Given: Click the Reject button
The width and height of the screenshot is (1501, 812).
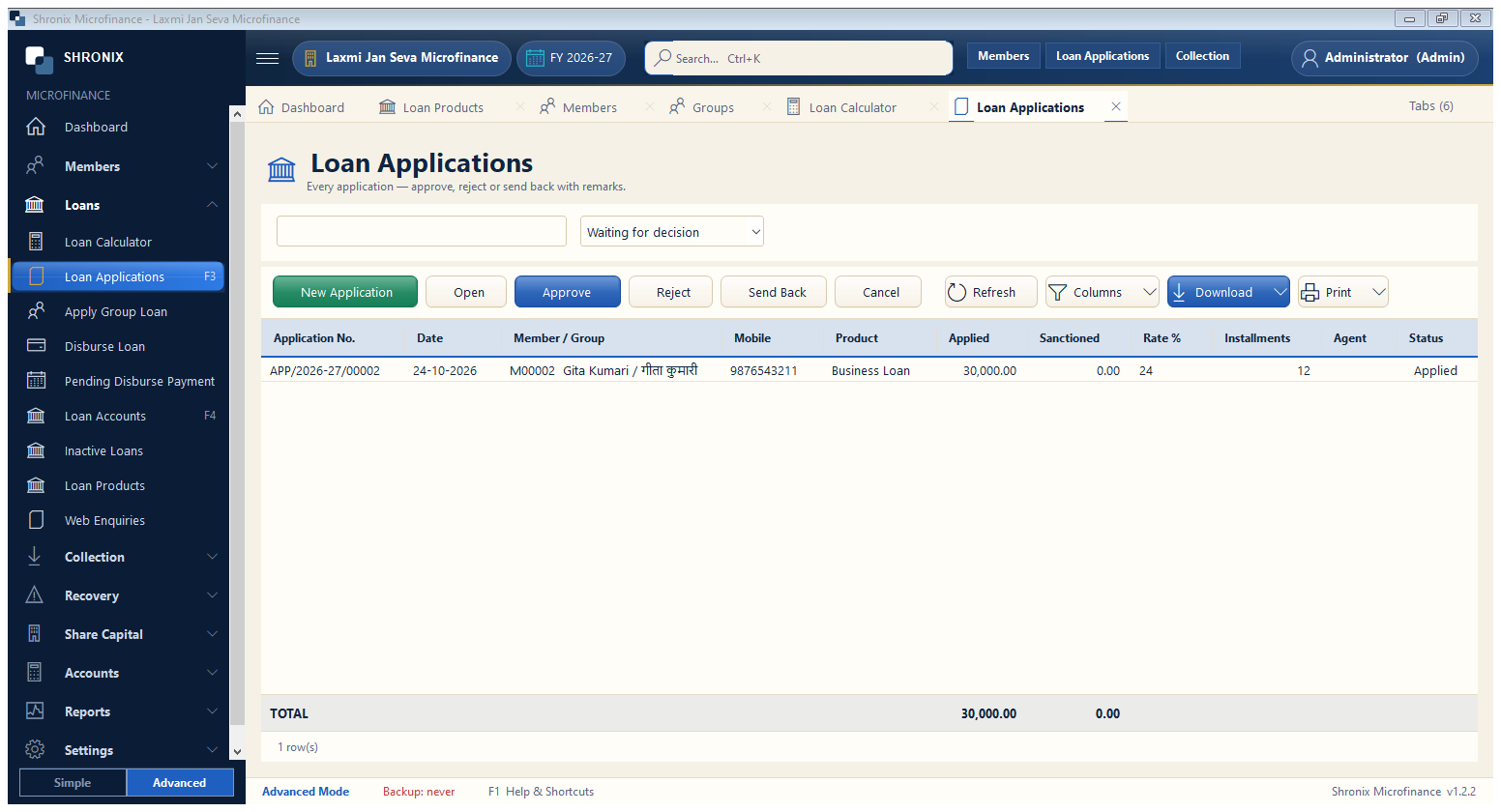Looking at the screenshot, I should click(x=671, y=292).
